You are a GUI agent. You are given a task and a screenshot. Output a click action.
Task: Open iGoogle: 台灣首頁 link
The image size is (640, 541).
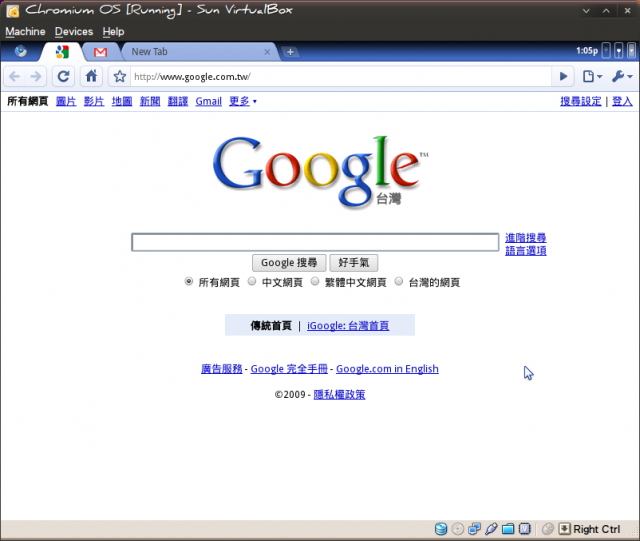click(348, 325)
